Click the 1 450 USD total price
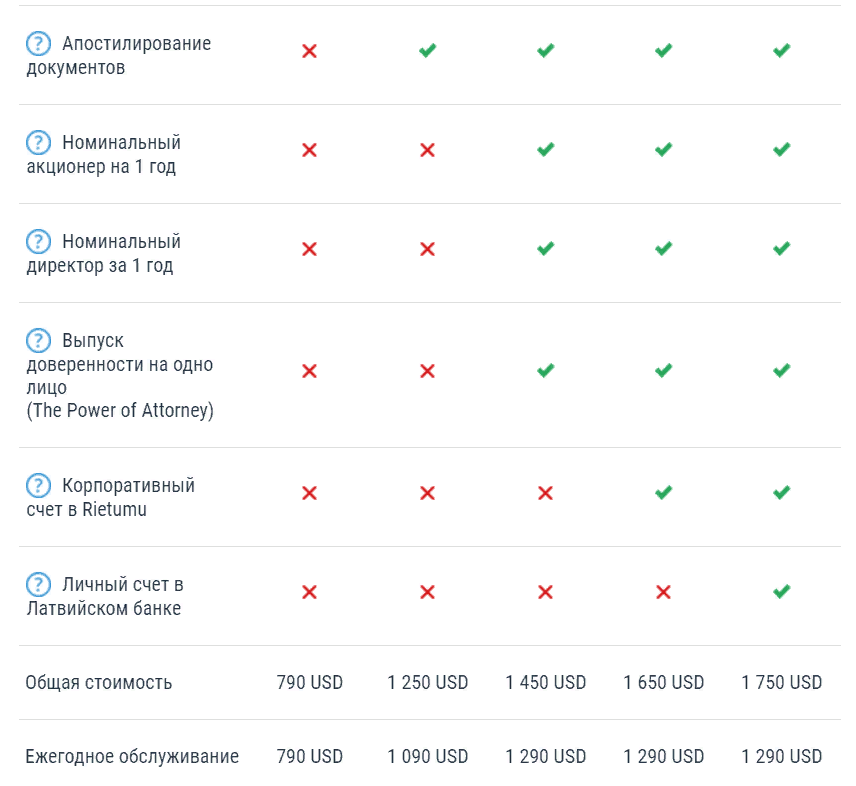The image size is (856, 786). tap(545, 683)
